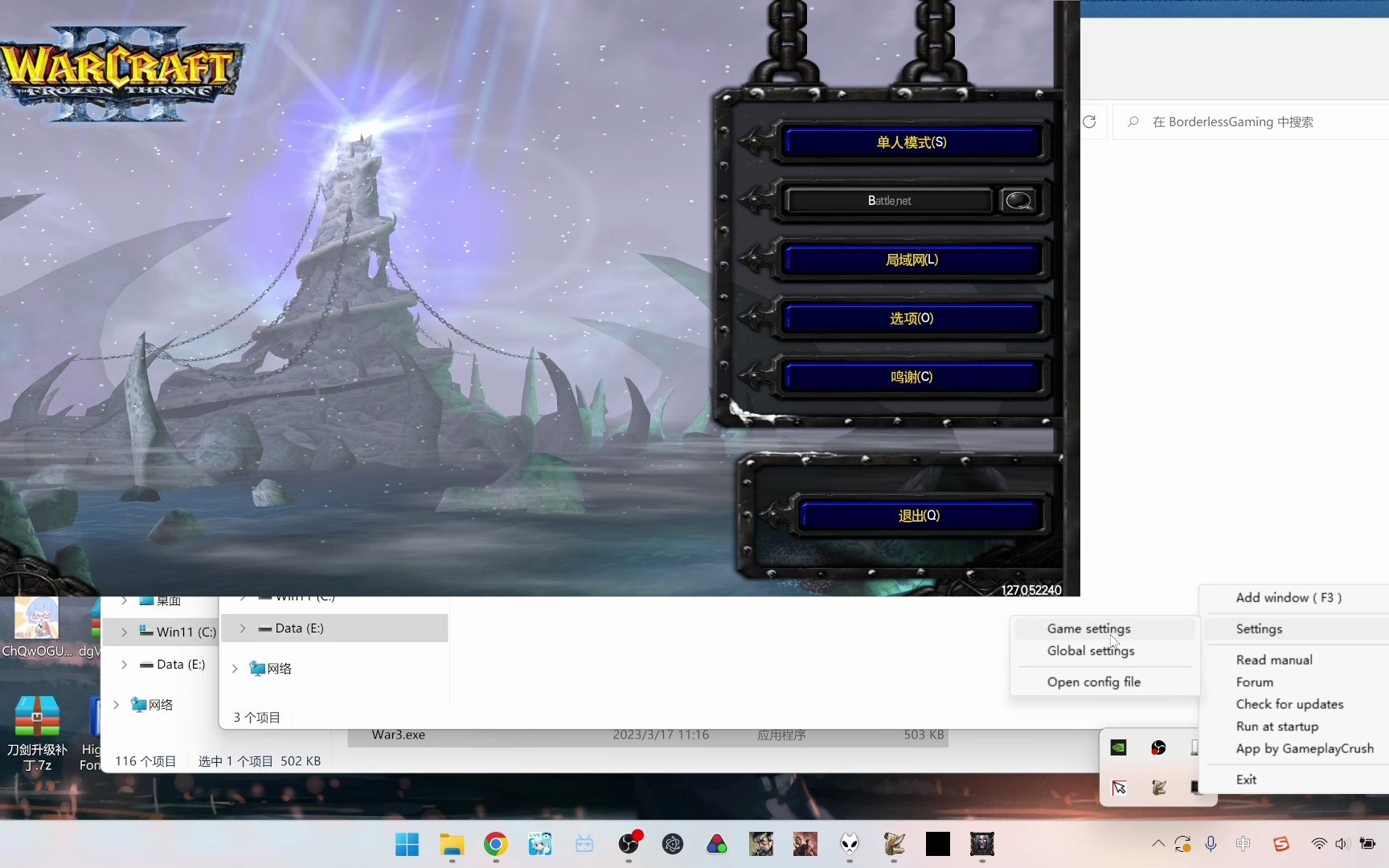Open game options 选项(O)

912,318
